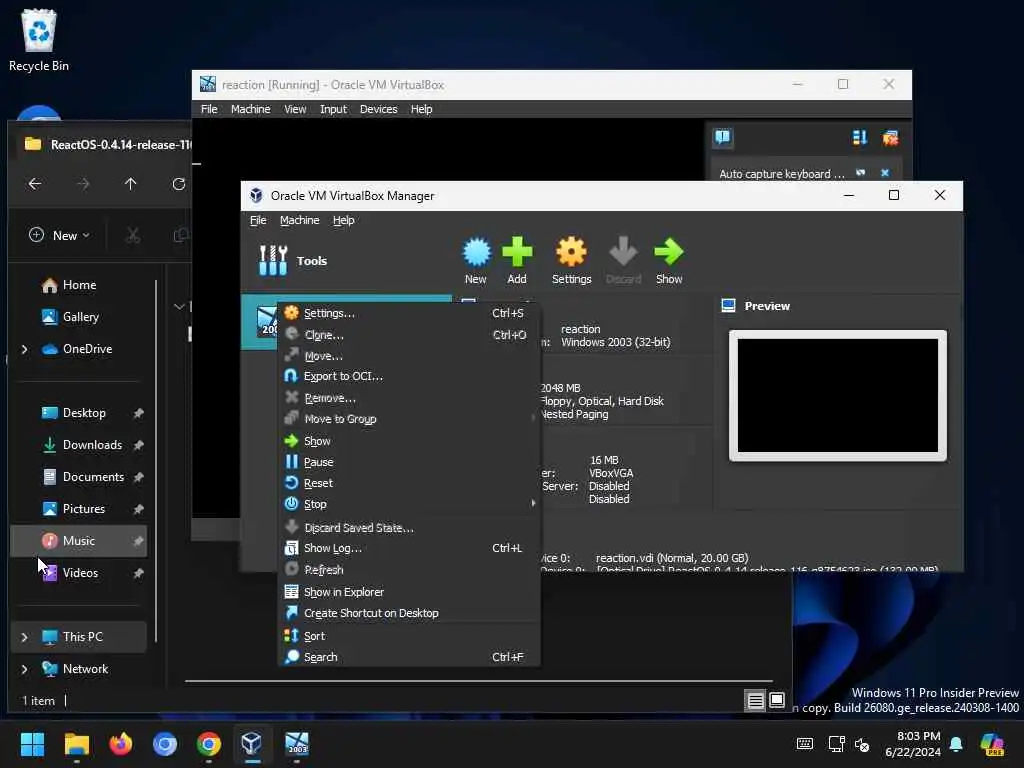Choose Show in Explorer menu entry
Image resolution: width=1024 pixels, height=768 pixels.
(409, 592)
